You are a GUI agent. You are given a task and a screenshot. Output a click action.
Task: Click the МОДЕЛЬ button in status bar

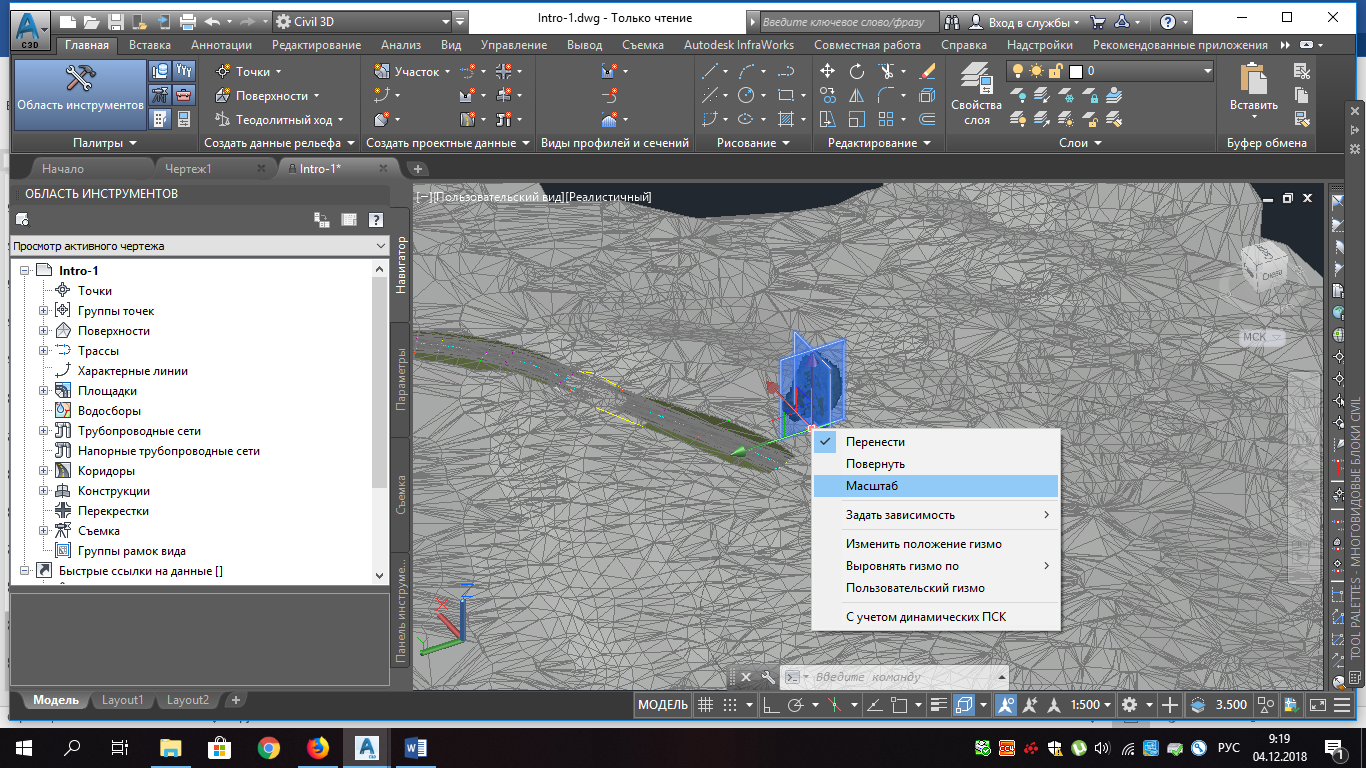pos(663,705)
